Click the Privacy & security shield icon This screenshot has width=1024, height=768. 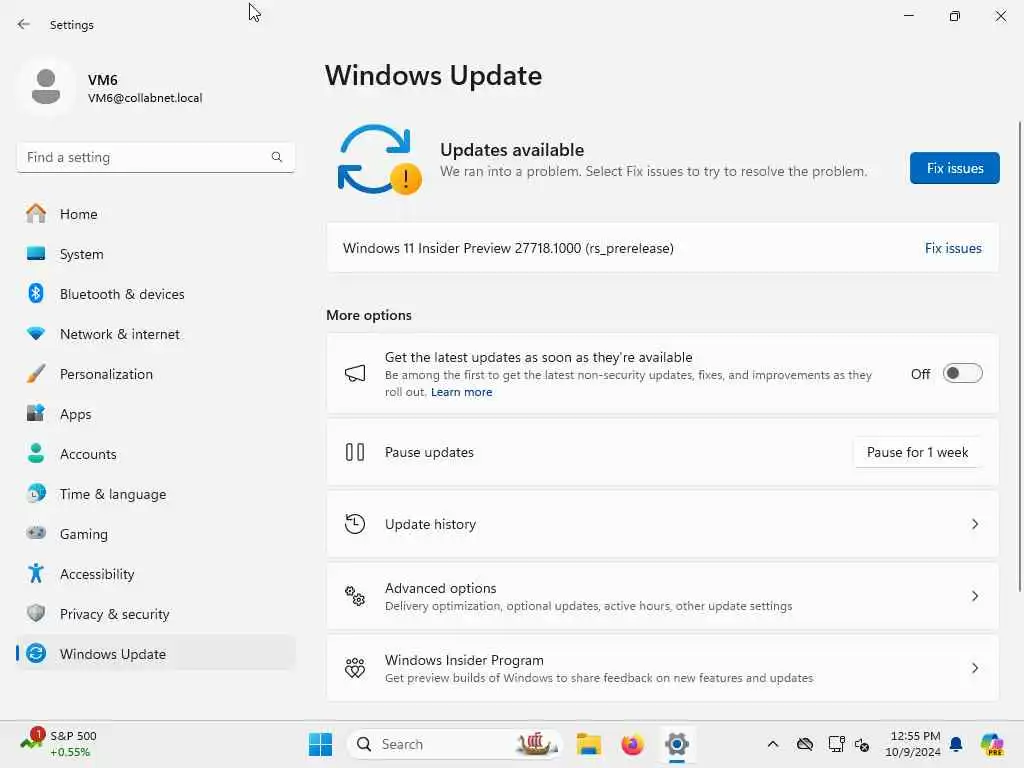click(36, 613)
